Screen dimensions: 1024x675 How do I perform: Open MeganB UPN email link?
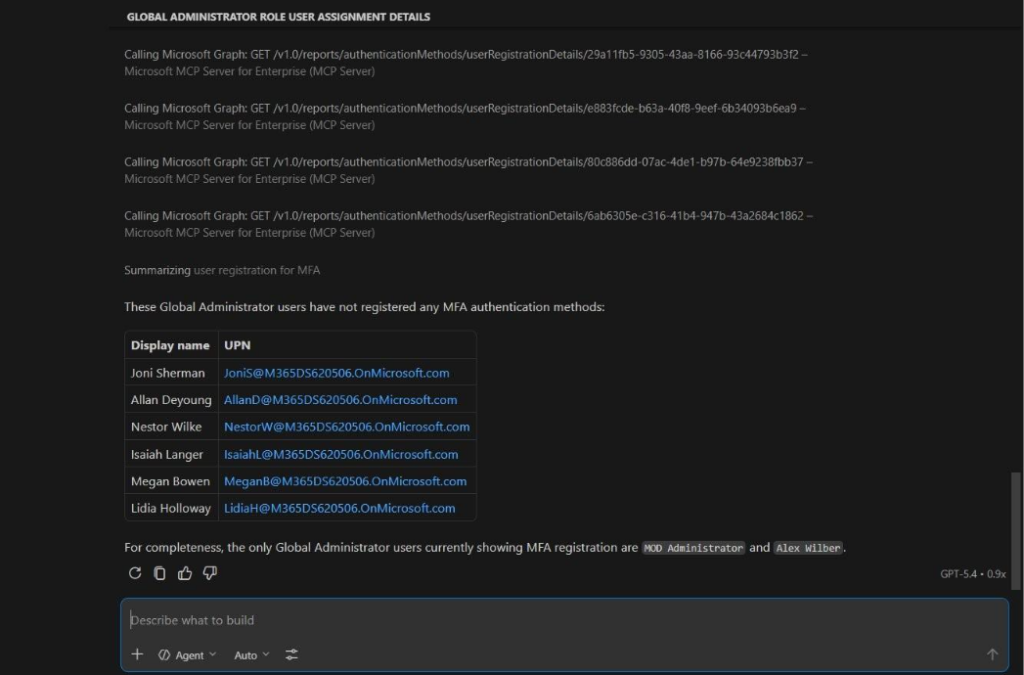[x=345, y=481]
